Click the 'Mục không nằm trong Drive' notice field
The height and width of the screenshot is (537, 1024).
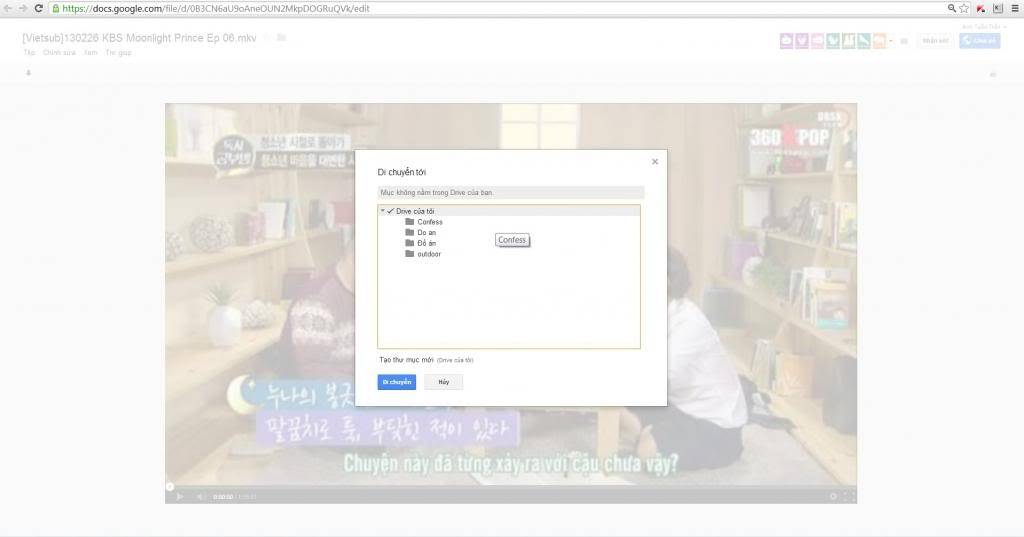point(511,193)
